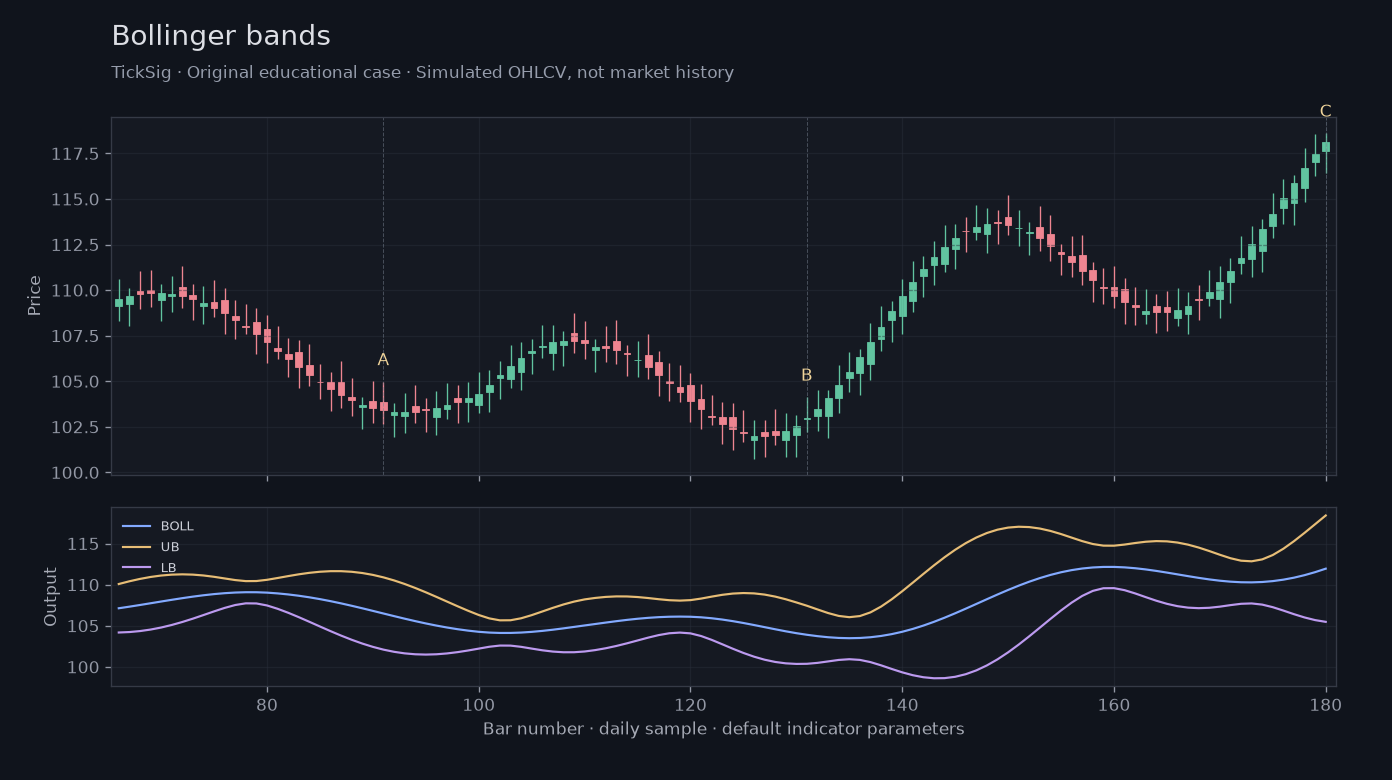Click price axis tick 107.5
This screenshot has width=1392, height=780.
[x=75, y=336]
